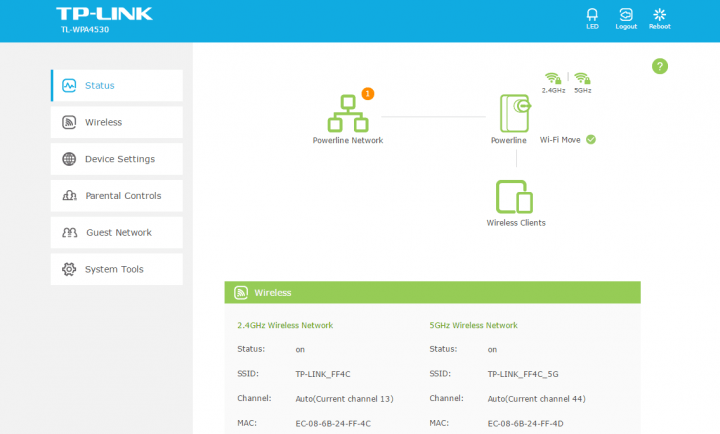Click the 5GHz status value on
Viewport: 720px width, 434px height.
coord(492,349)
